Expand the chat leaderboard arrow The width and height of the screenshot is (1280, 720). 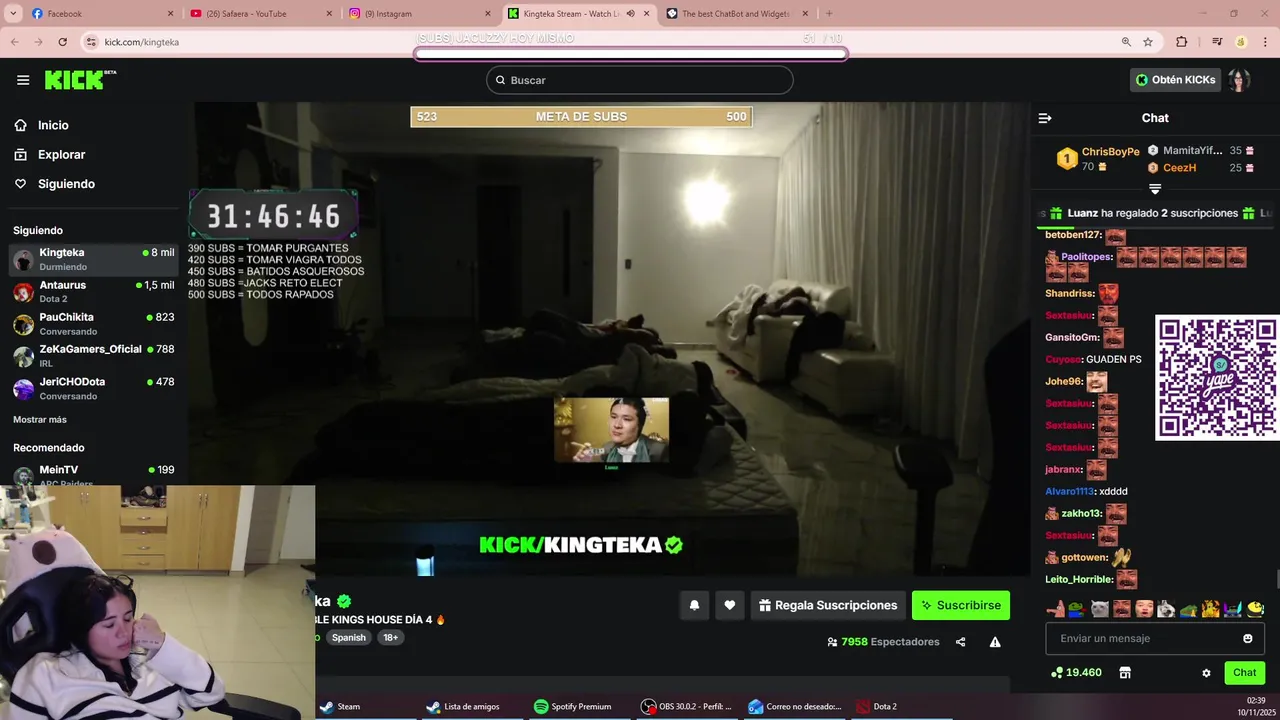tap(1155, 189)
